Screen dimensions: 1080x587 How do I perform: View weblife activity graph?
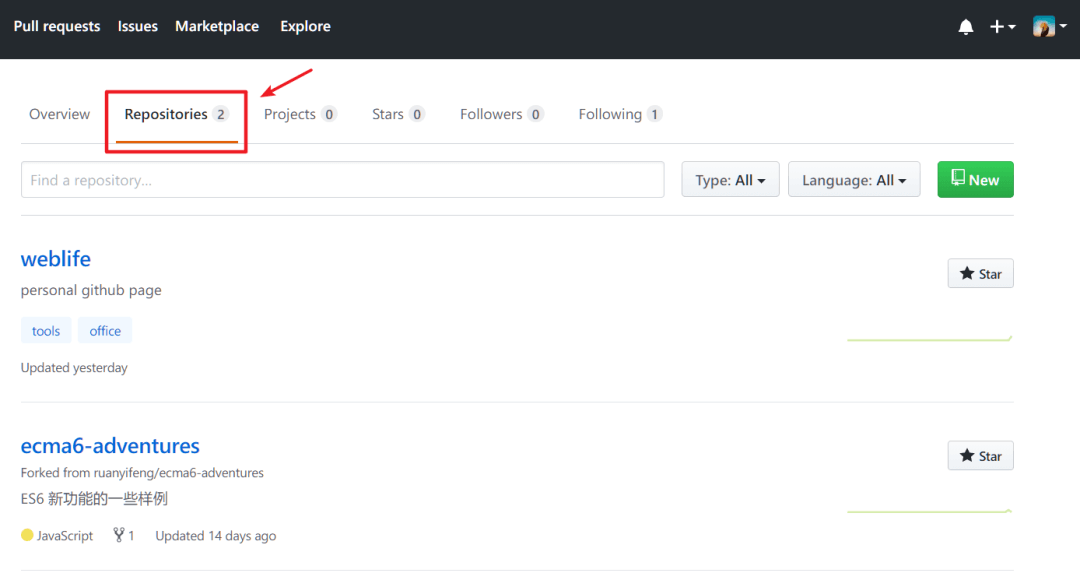[929, 338]
